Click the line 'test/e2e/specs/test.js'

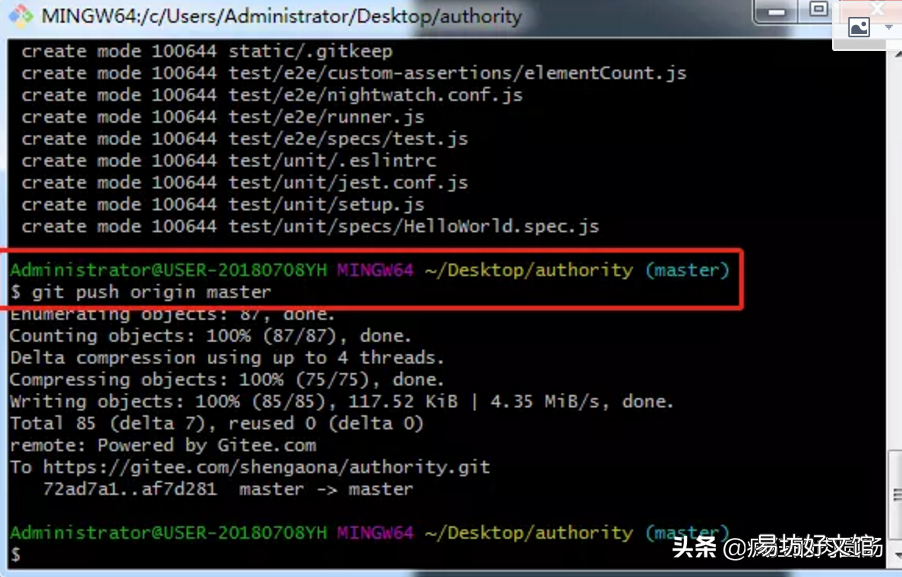click(x=244, y=139)
